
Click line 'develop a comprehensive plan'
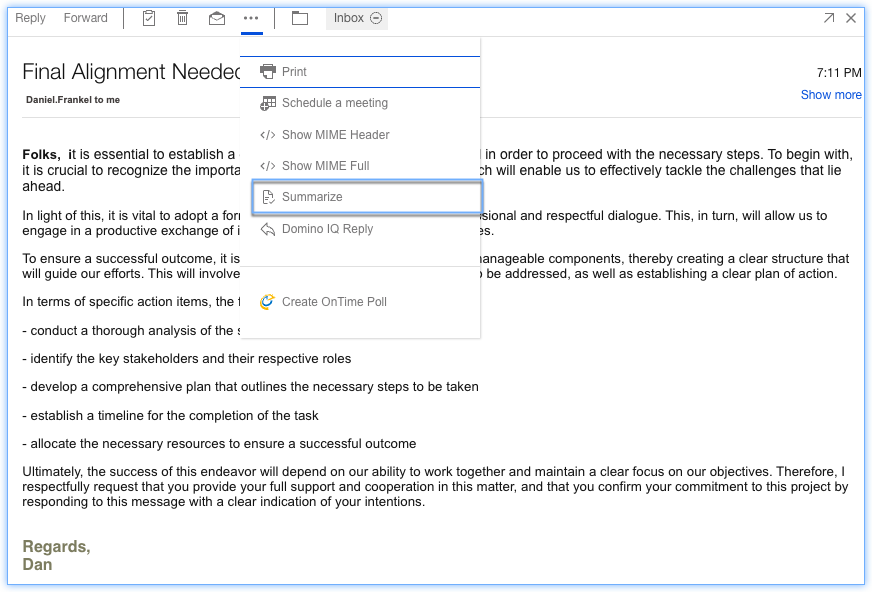click(250, 387)
